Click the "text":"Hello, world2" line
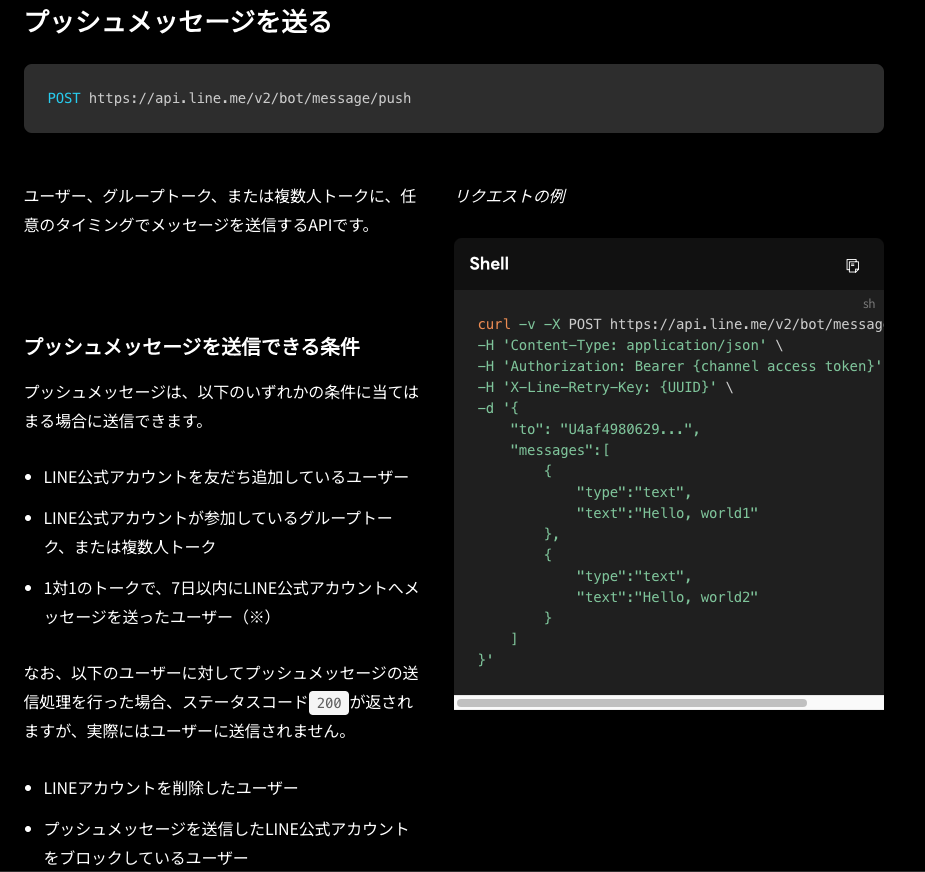Image resolution: width=925 pixels, height=872 pixels. coord(667,597)
